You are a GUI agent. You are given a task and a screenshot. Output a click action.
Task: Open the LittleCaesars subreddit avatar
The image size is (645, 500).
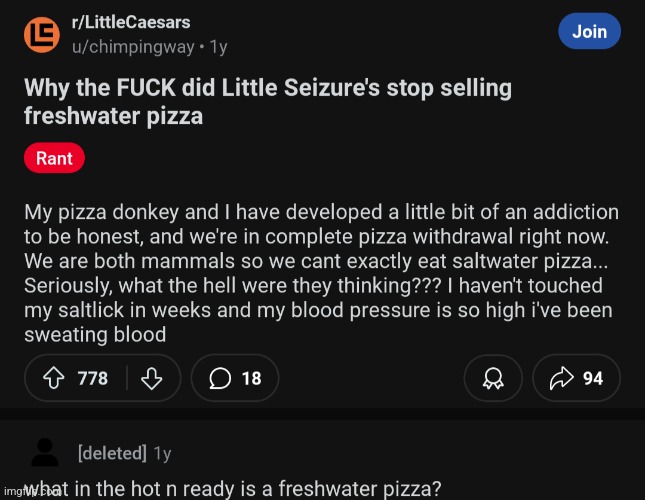[42, 35]
